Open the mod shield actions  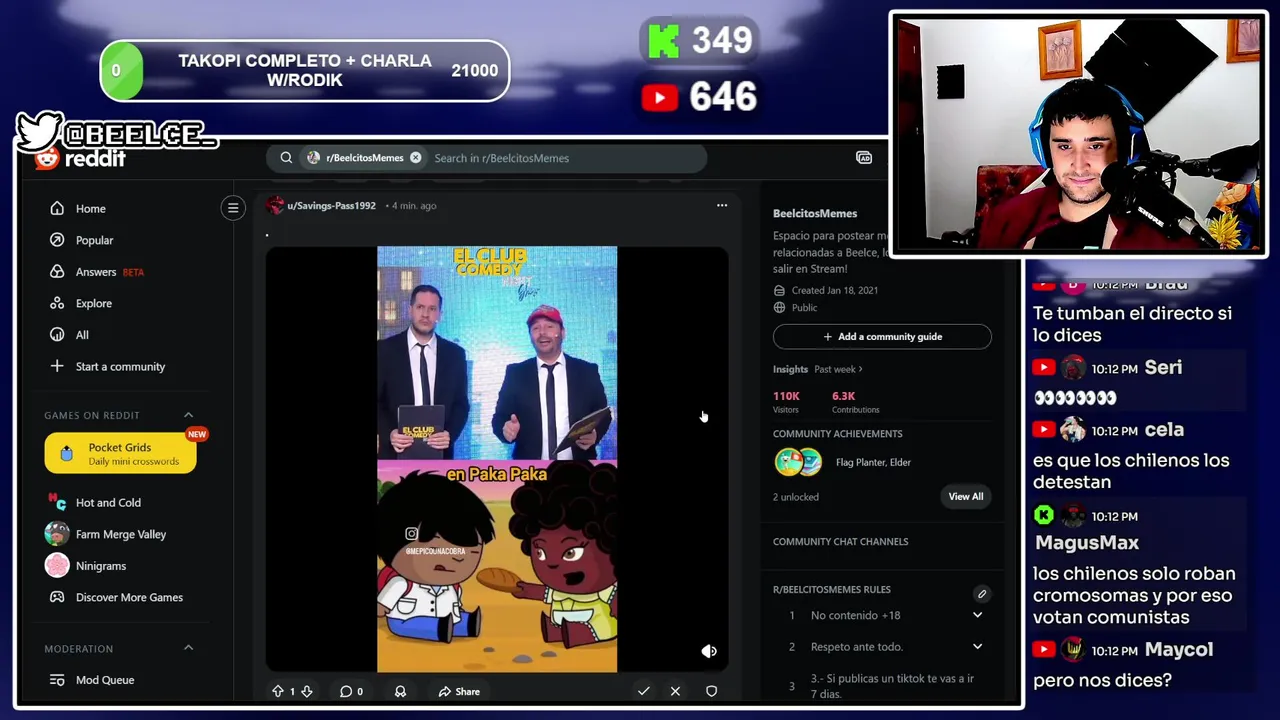(x=711, y=691)
